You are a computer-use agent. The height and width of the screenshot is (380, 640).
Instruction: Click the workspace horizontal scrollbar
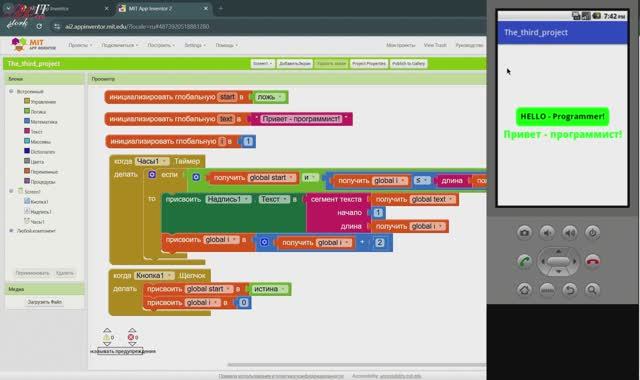click(x=357, y=364)
